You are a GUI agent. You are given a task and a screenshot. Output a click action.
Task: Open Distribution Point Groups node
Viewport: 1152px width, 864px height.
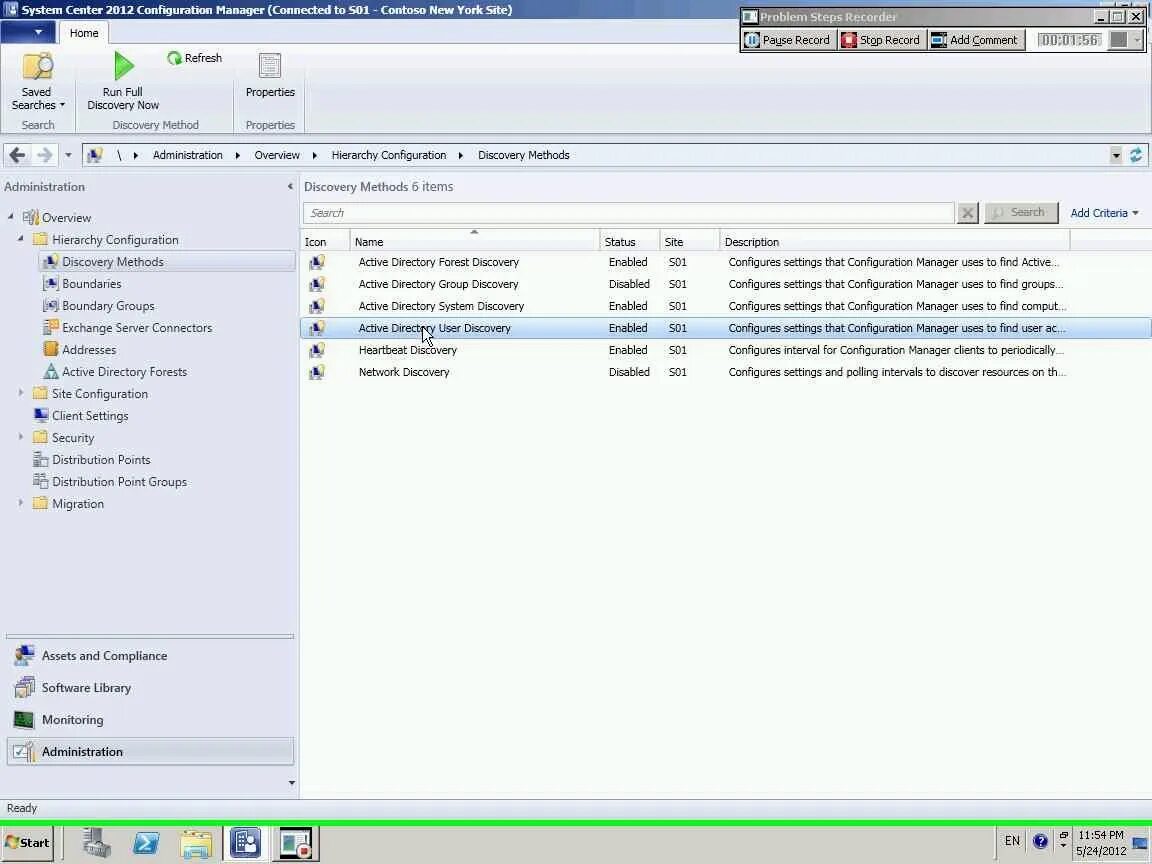pyautogui.click(x=119, y=482)
